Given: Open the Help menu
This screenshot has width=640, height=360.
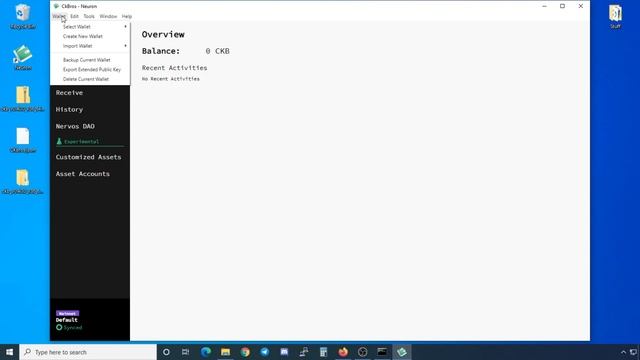Looking at the screenshot, I should click(127, 16).
